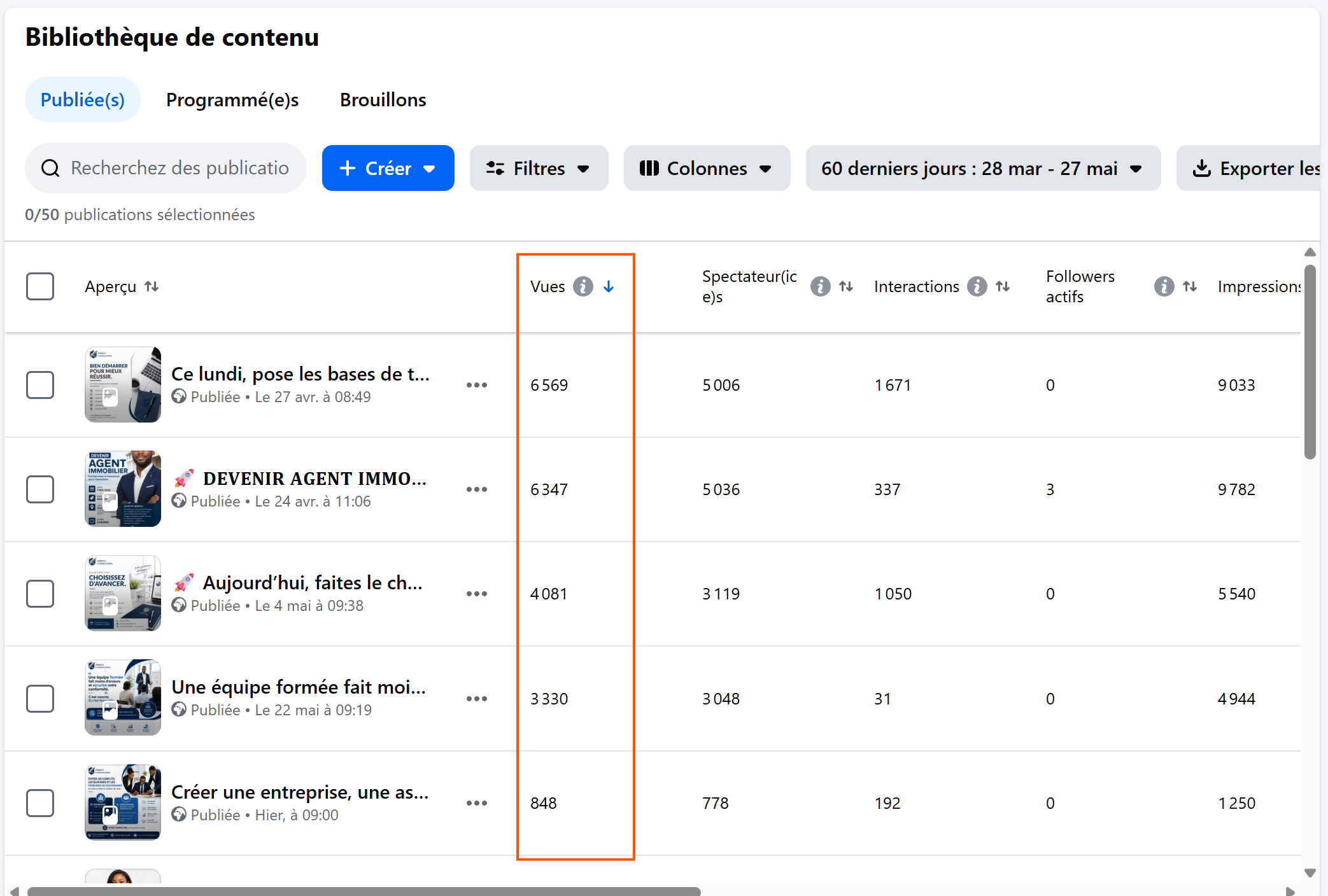Click the blue Créer button
Viewport: 1328px width, 896px height.
(388, 168)
